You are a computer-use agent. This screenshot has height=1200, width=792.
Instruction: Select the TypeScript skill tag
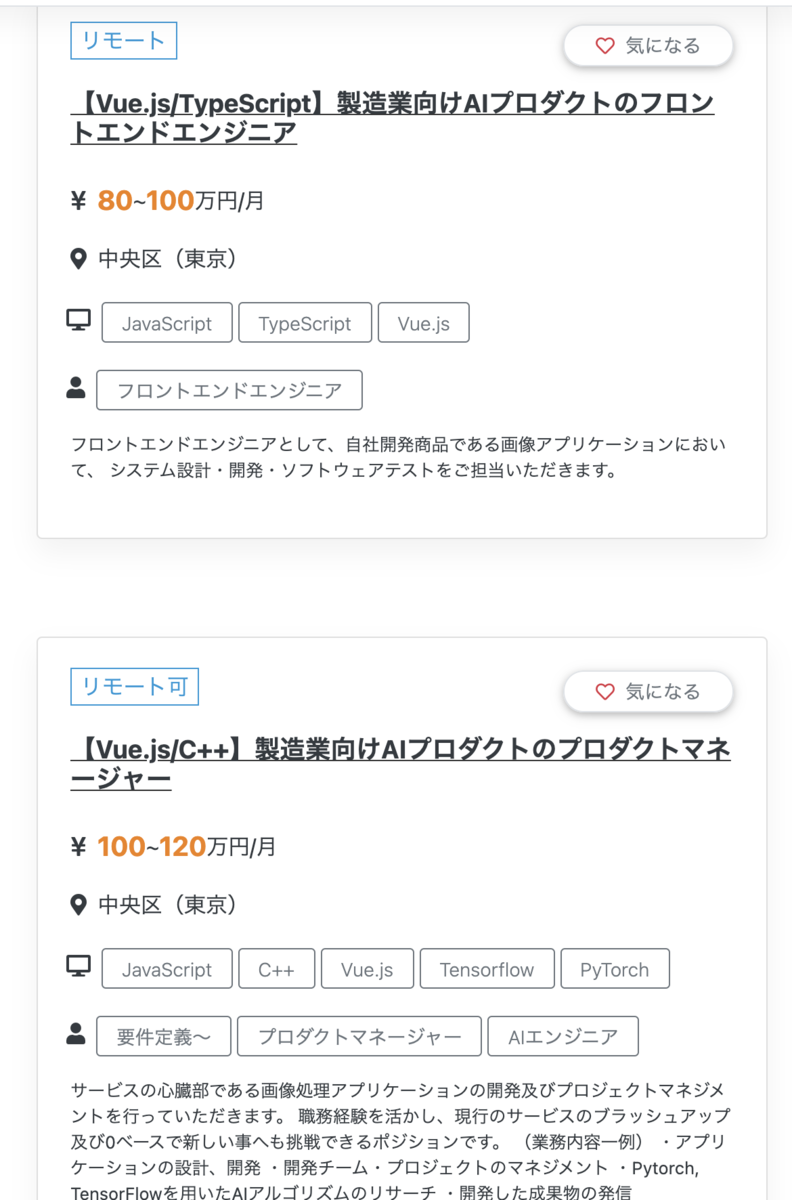[x=305, y=323]
